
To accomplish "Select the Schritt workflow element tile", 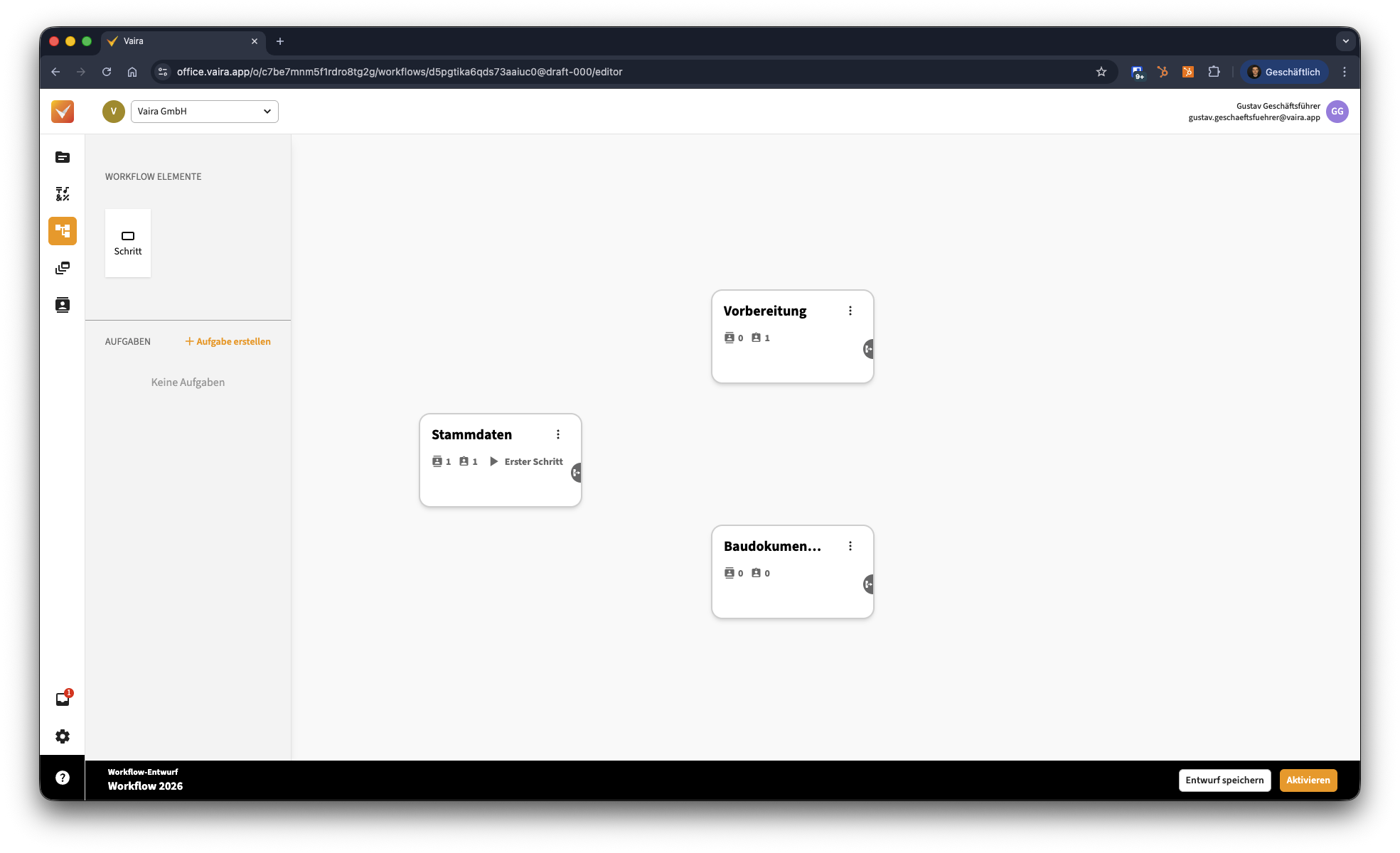I will pos(128,243).
